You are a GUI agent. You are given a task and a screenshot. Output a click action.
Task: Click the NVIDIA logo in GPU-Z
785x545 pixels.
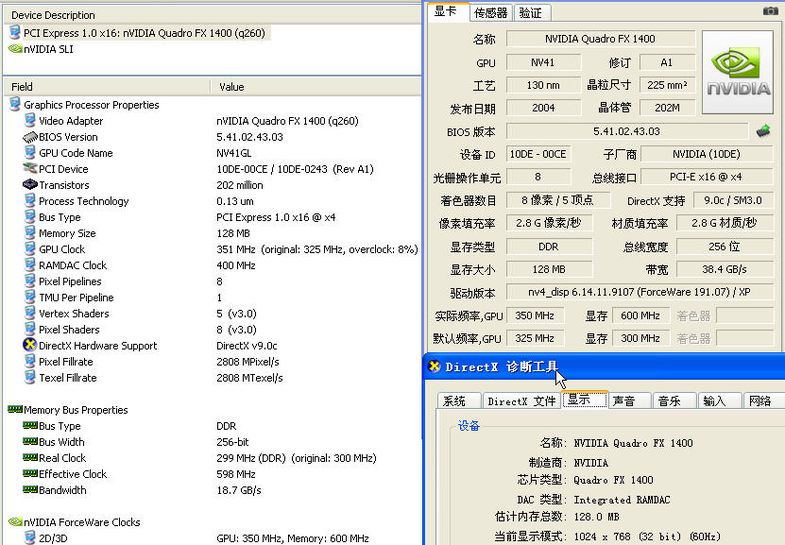click(x=738, y=72)
